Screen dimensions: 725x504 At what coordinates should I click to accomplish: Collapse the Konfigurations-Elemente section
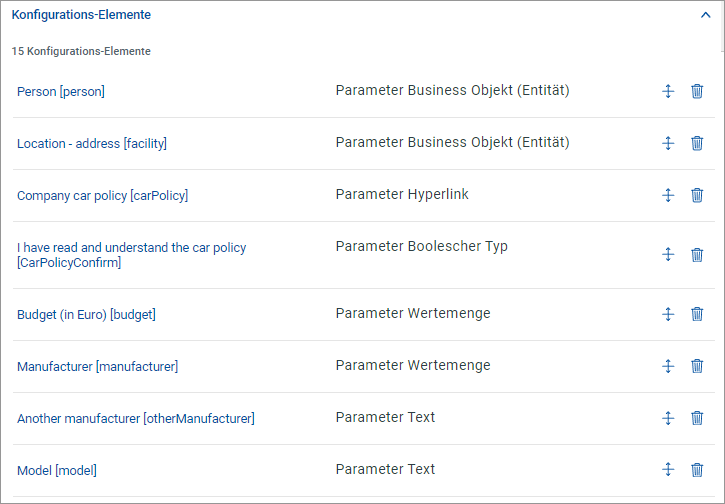706,15
